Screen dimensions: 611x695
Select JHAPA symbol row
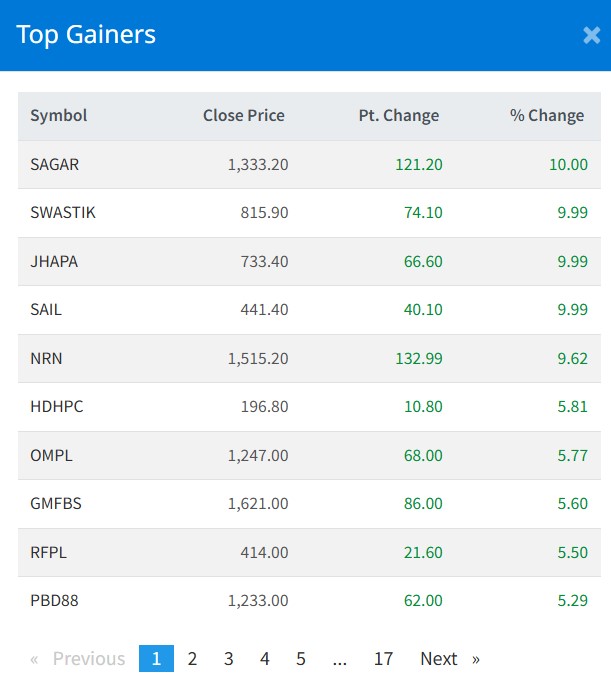[x=54, y=261]
